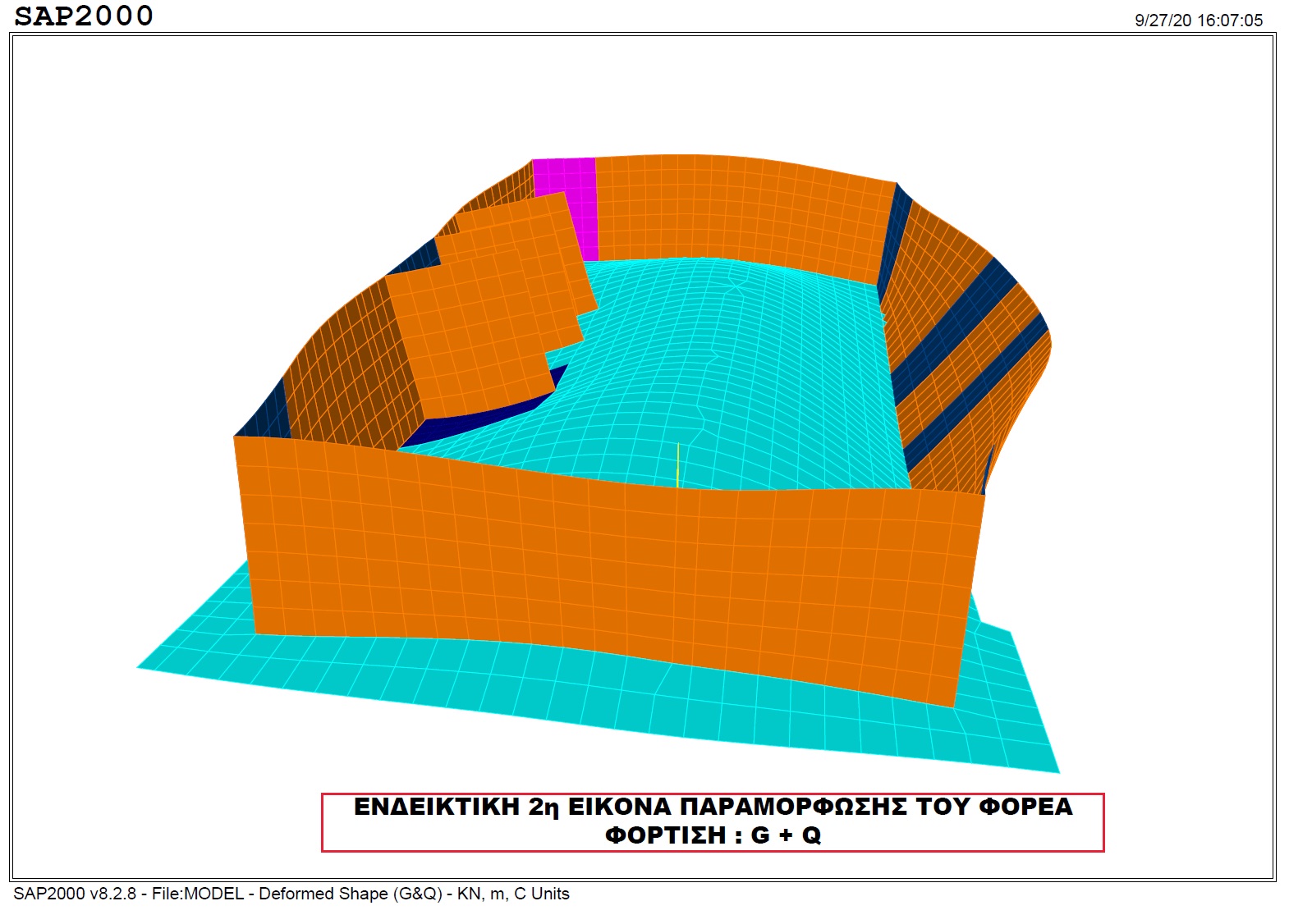Click the curved brown-orange left side wall
Viewport: 1289px width, 924px height.
[x=337, y=369]
